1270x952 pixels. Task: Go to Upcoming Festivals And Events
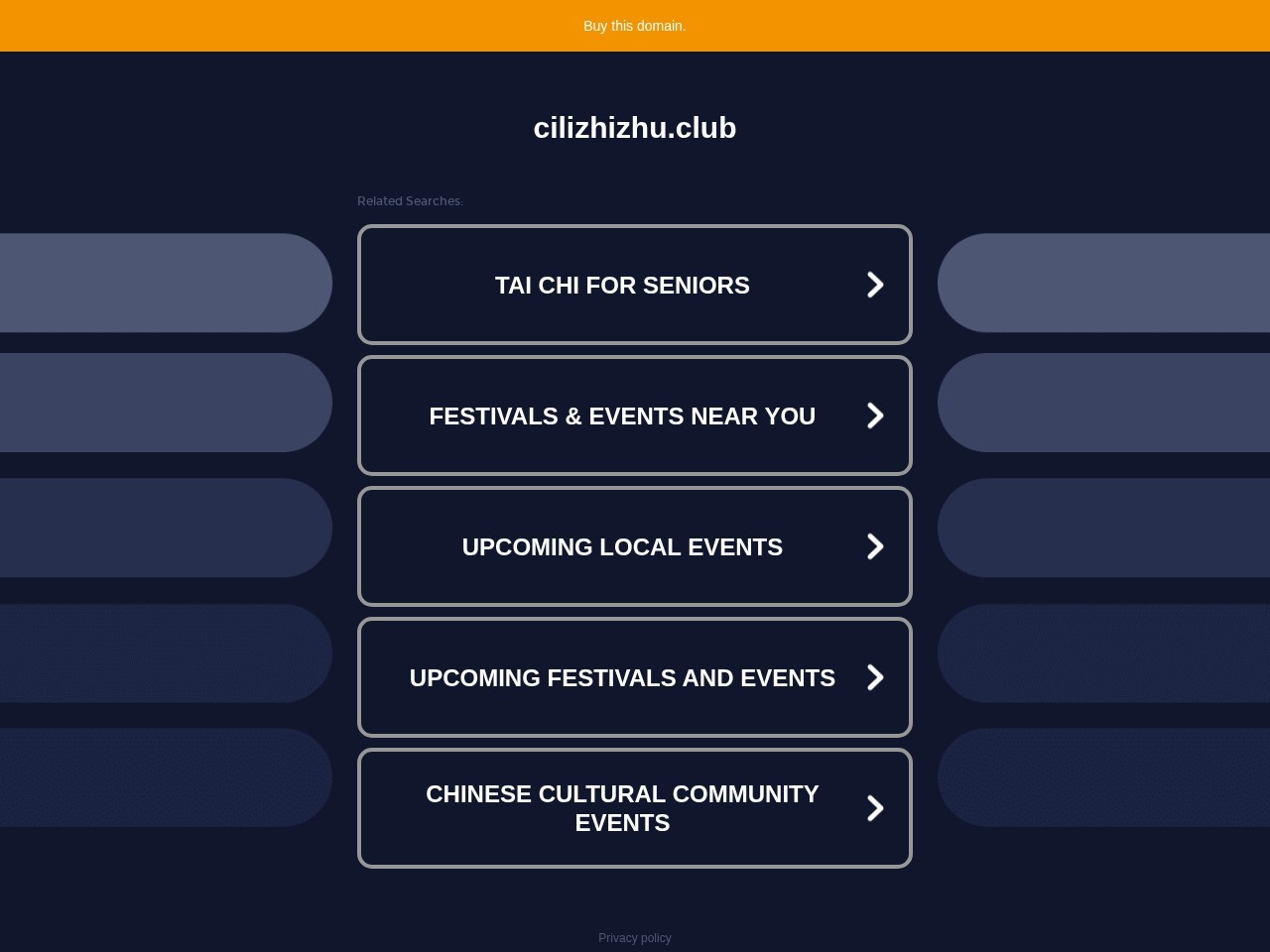[x=622, y=678]
